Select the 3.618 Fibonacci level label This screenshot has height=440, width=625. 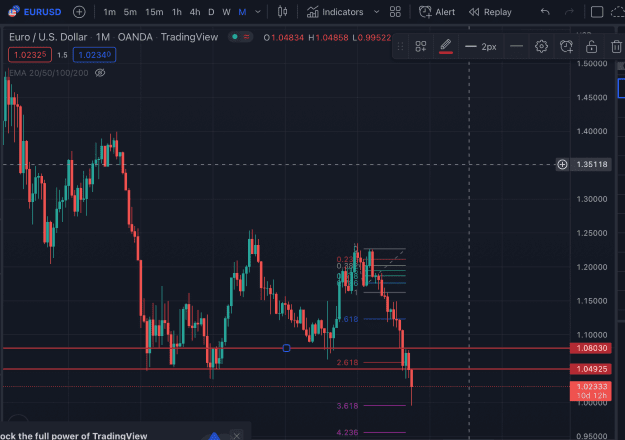pos(347,406)
